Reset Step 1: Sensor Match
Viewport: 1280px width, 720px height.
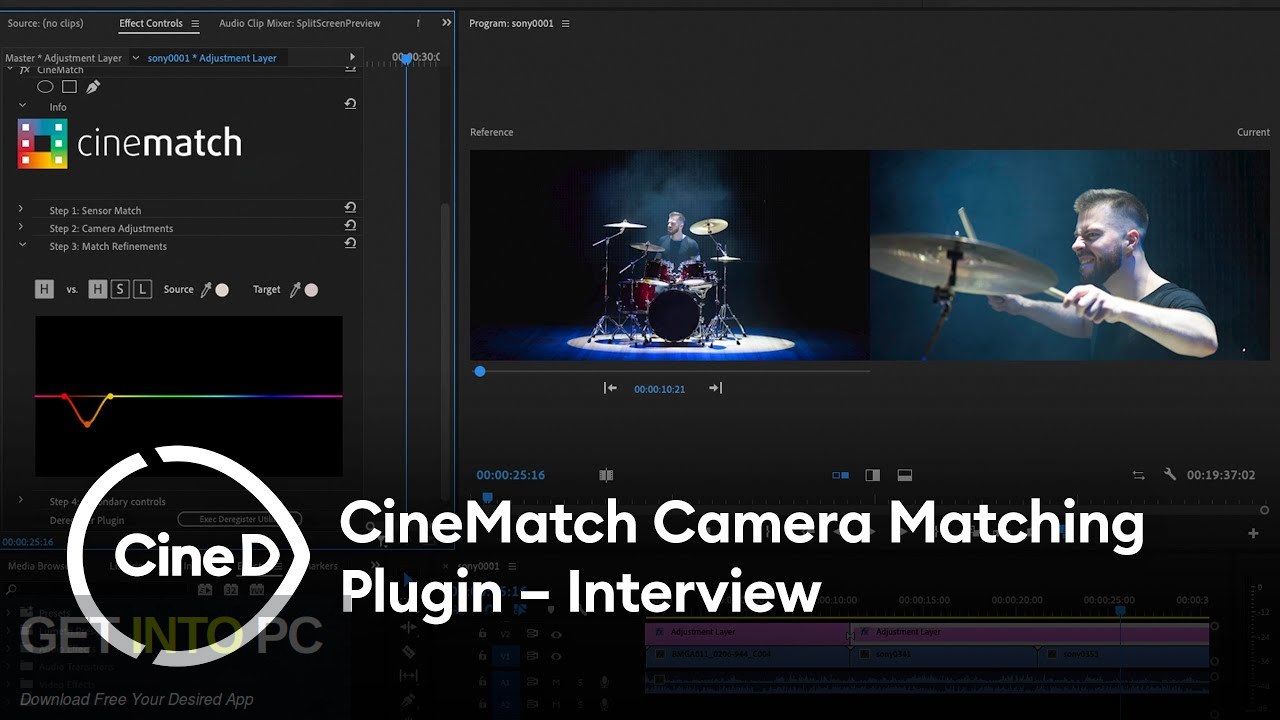350,207
